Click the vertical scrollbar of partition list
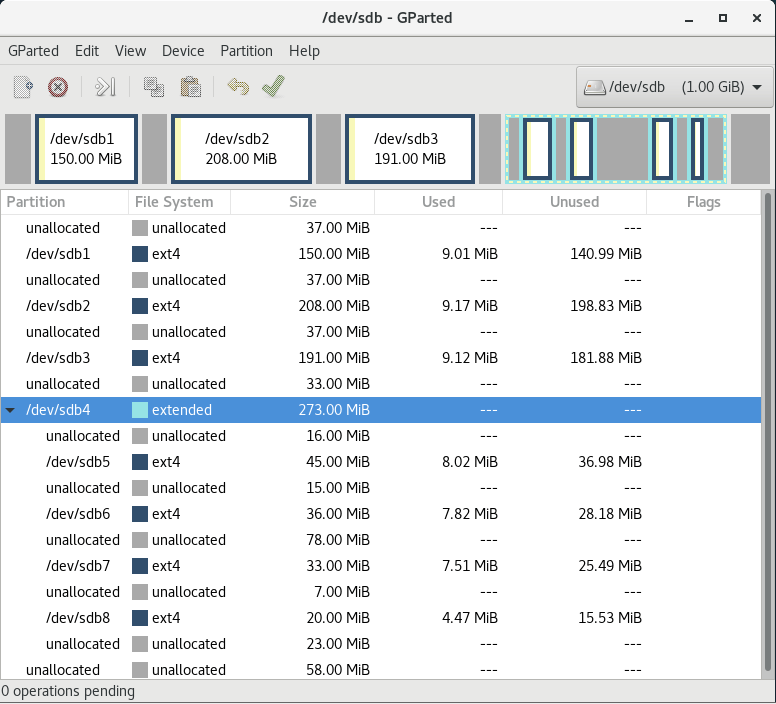Viewport: 776px width, 704px height. pyautogui.click(x=768, y=430)
